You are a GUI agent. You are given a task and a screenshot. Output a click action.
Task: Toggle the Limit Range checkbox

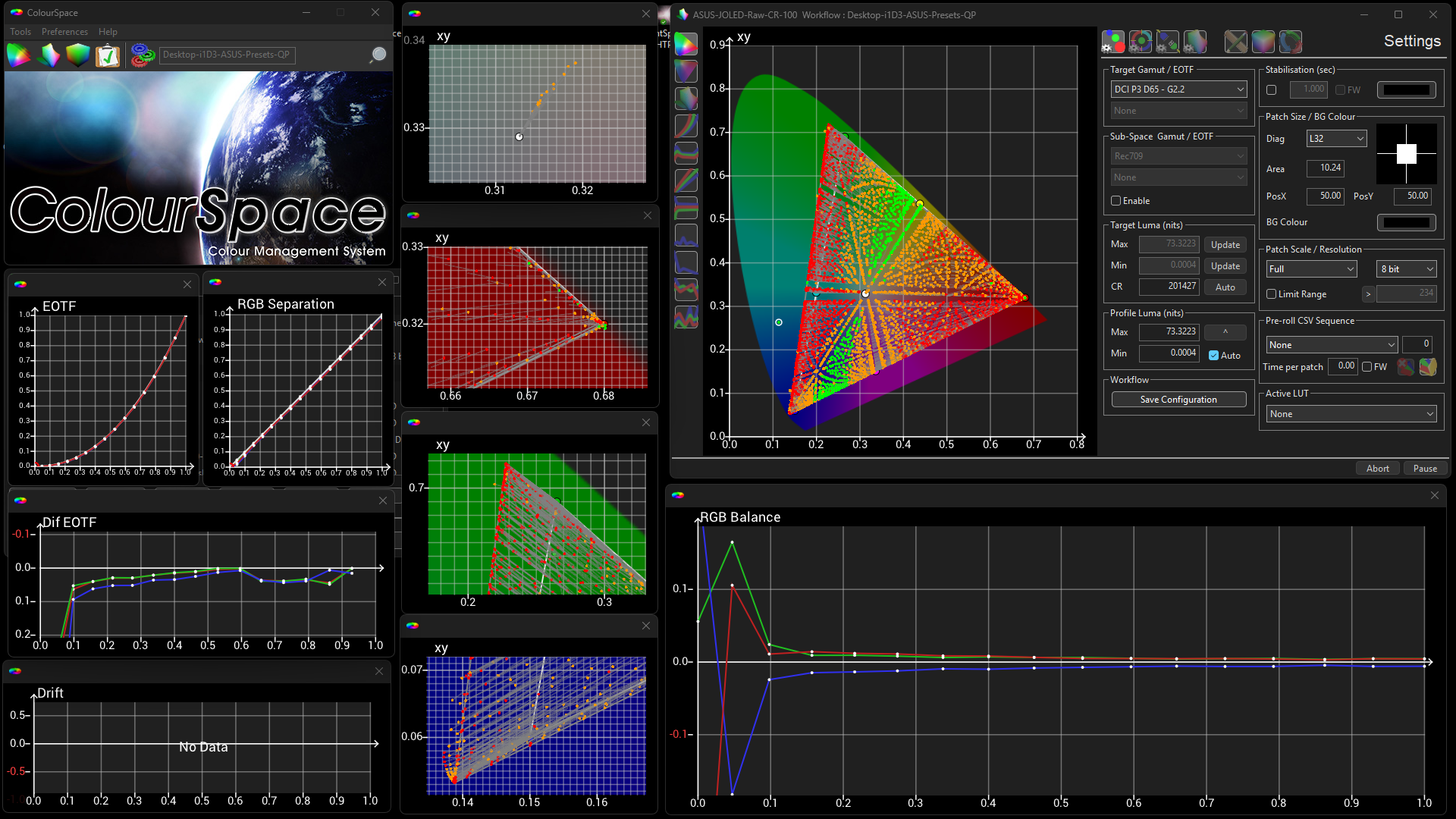pyautogui.click(x=1272, y=294)
